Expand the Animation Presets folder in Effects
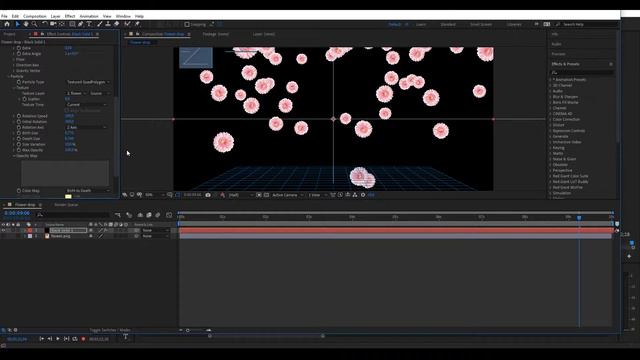This screenshot has width=640, height=360. 551,80
